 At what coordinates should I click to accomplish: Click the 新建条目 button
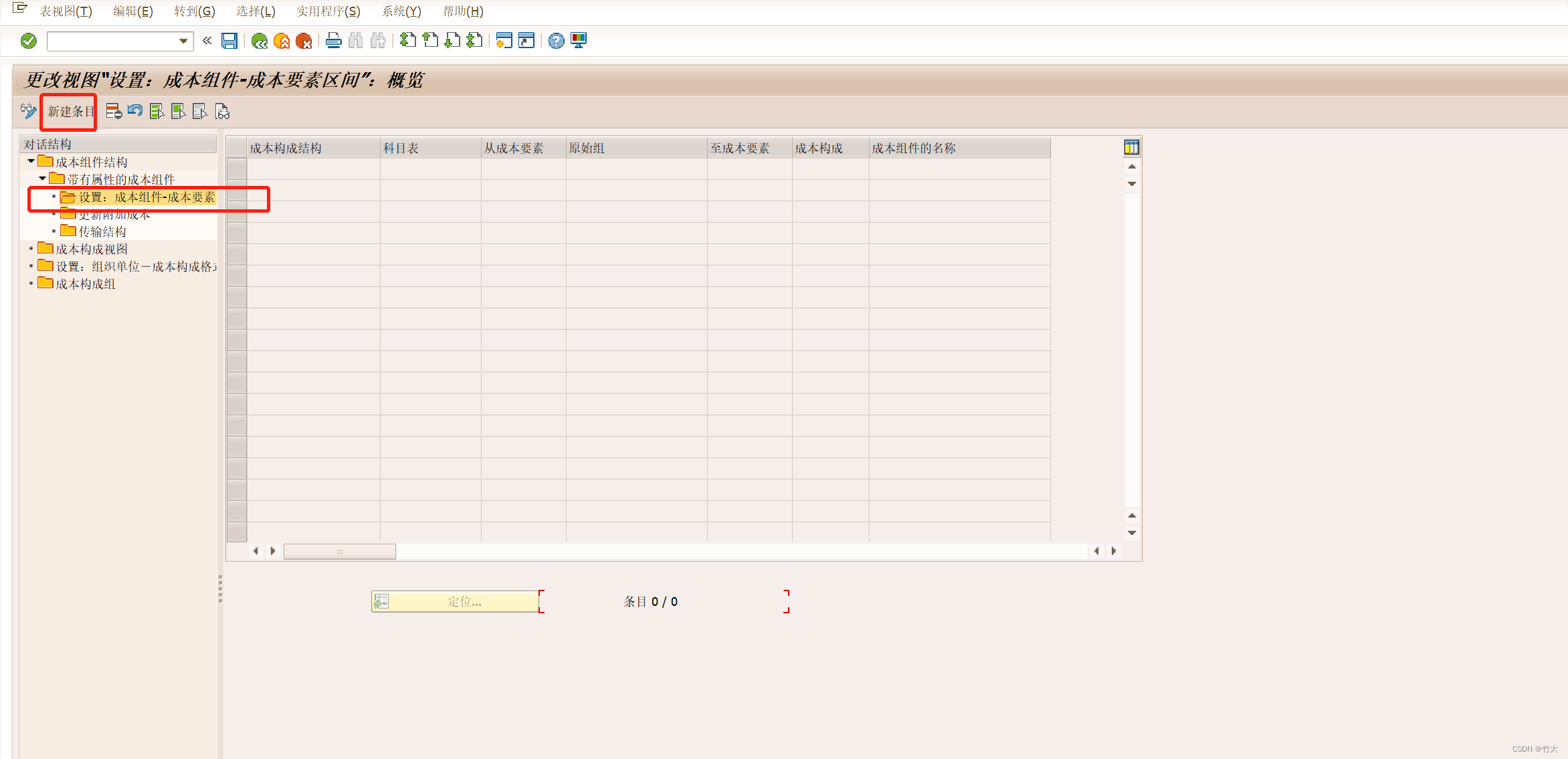[70, 112]
